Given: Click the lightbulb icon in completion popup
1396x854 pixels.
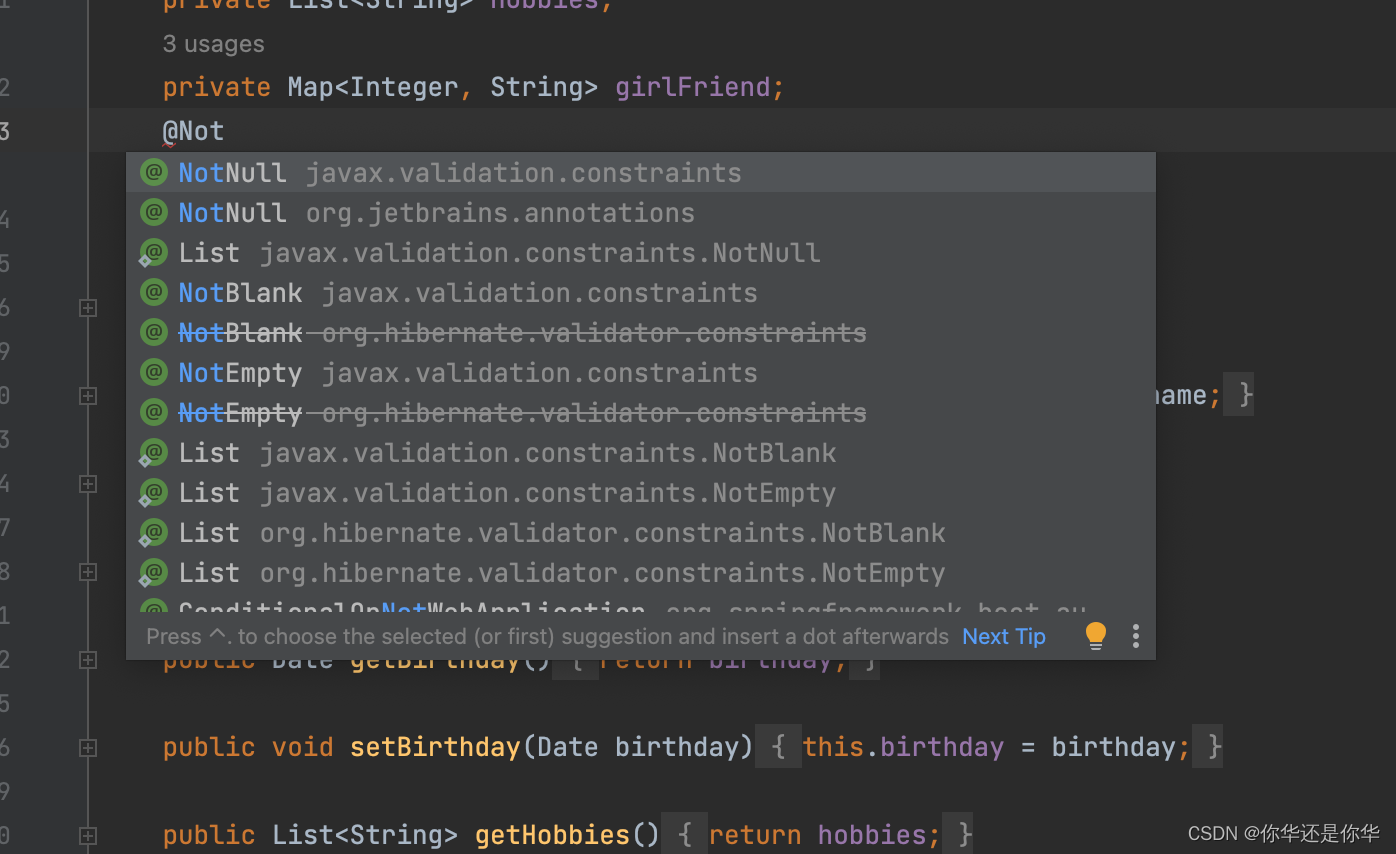Looking at the screenshot, I should 1096,636.
